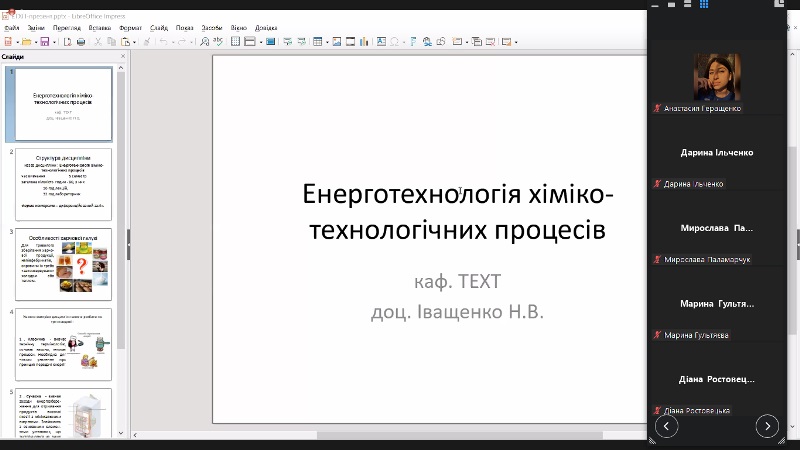Image resolution: width=800 pixels, height=450 pixels.
Task: Expand the Open file dropdown arrow
Action: [34, 42]
